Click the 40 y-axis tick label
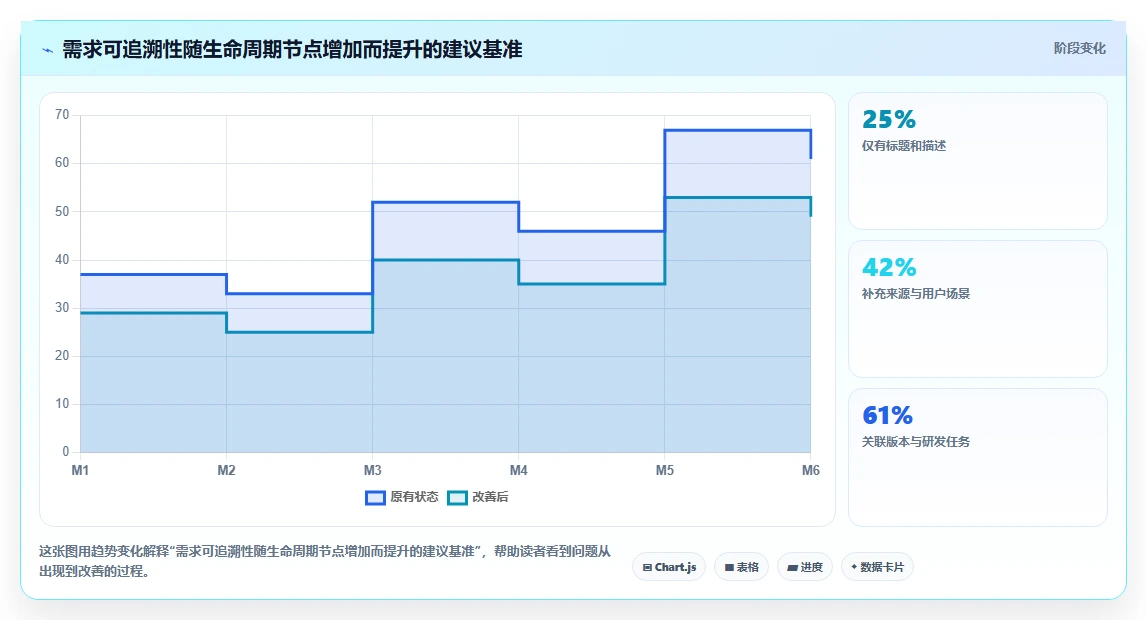Image resolution: width=1147 pixels, height=620 pixels. [62, 260]
